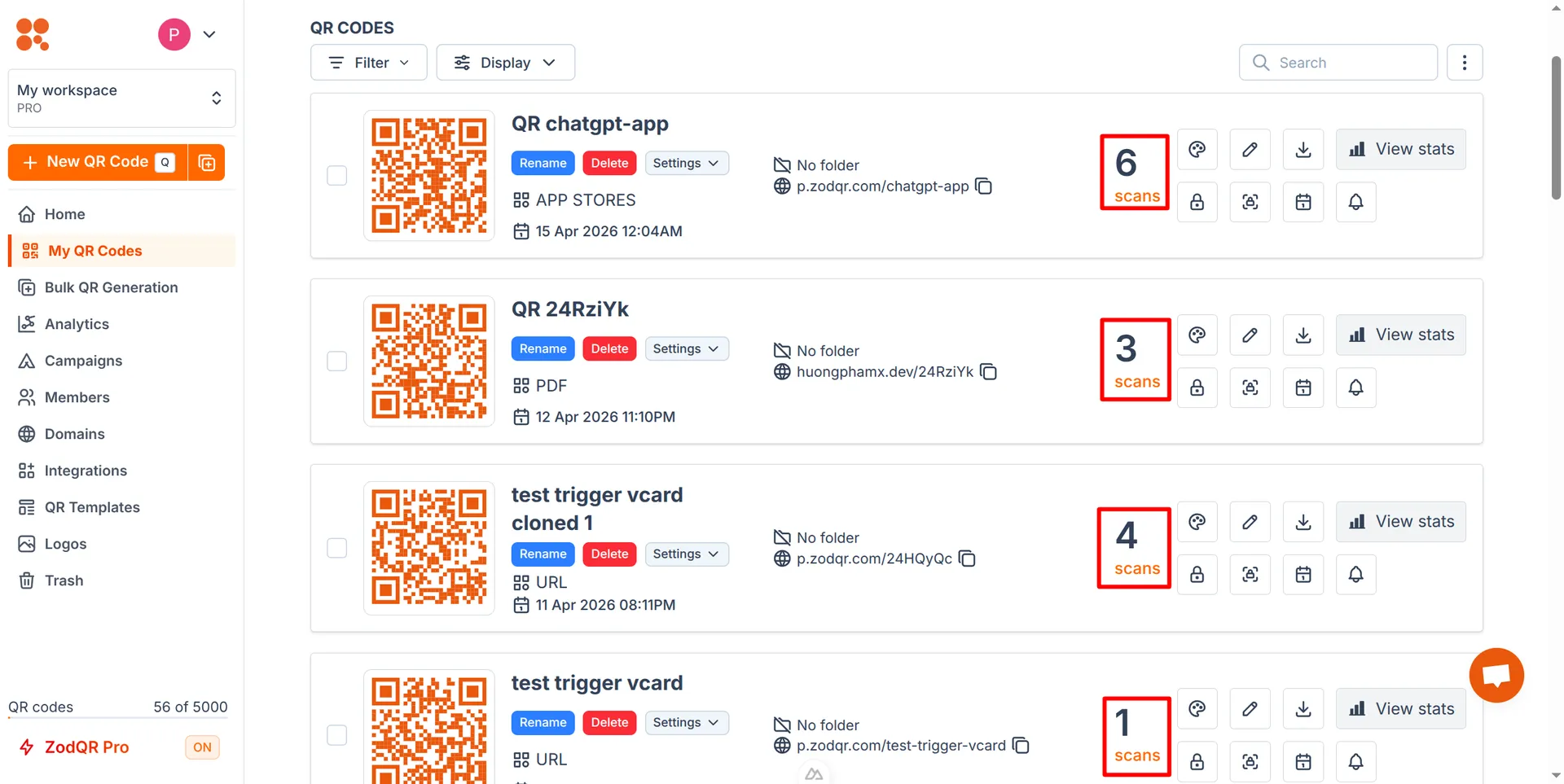Open the three-dot more options menu
Viewport: 1564px width, 784px height.
(1465, 63)
